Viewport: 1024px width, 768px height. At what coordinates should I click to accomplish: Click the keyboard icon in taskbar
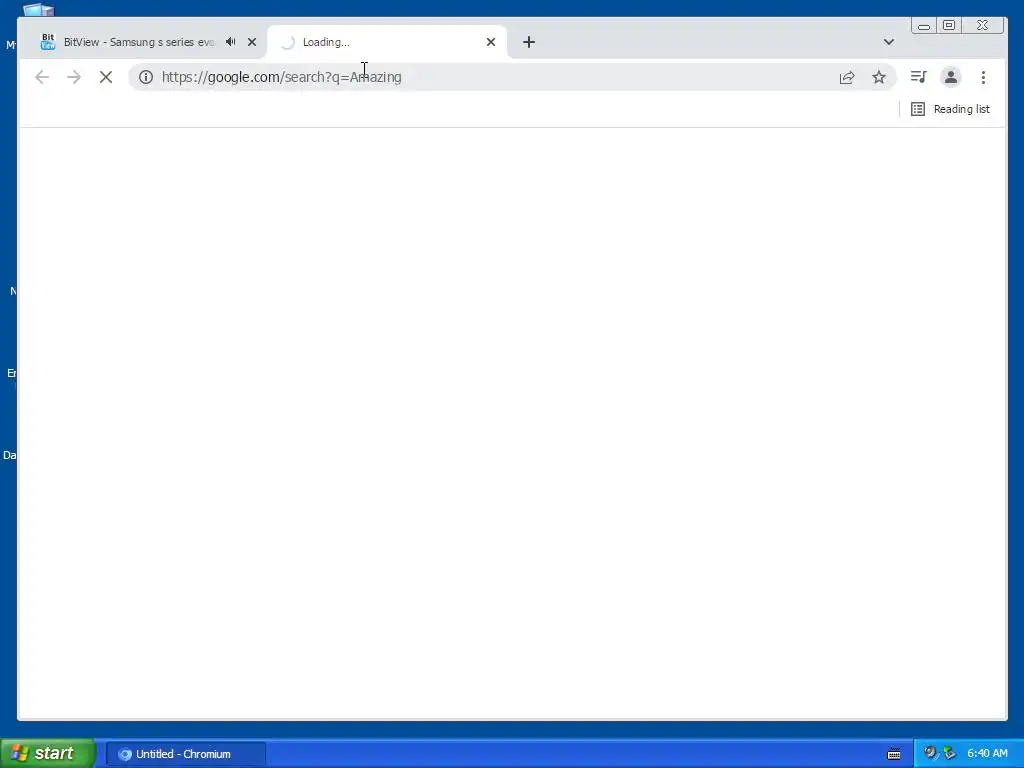[x=894, y=754]
